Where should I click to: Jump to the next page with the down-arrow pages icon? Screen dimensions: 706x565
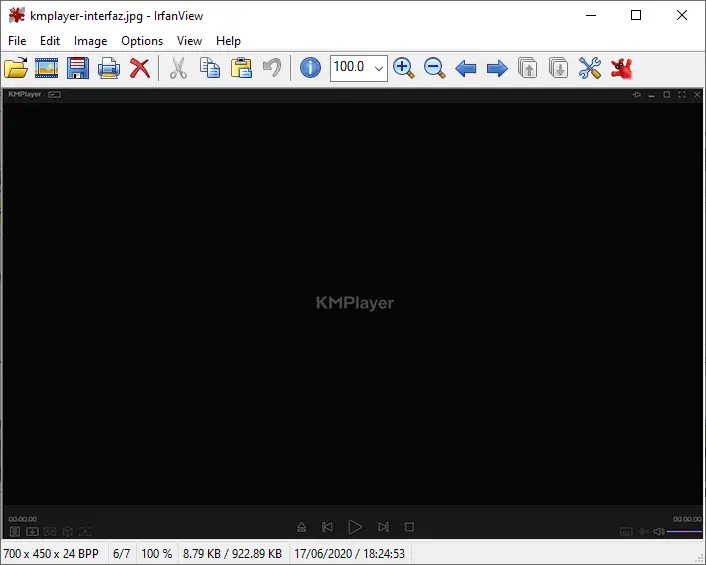(x=559, y=68)
